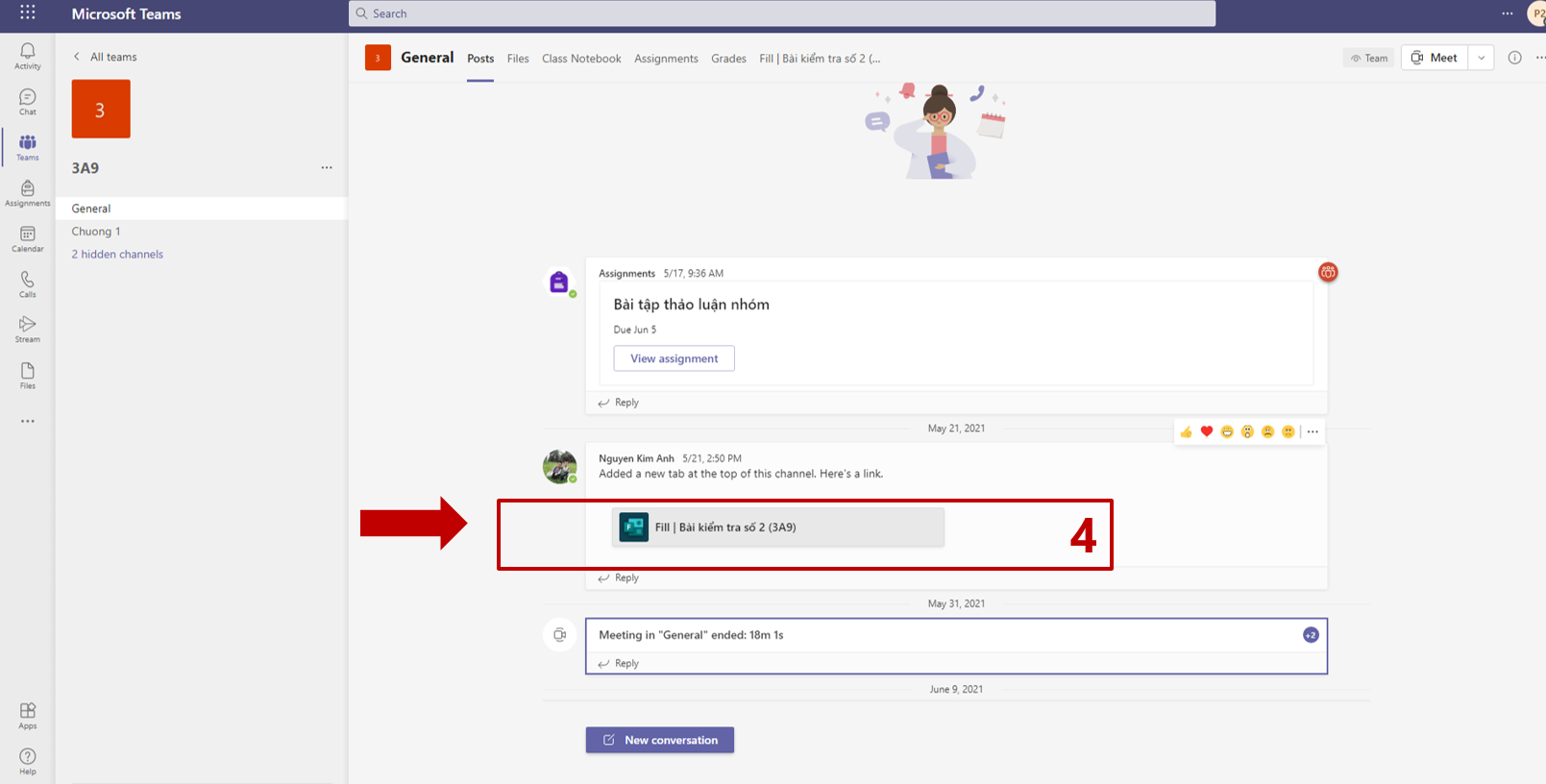Expand the Meet button dropdown arrow
Viewport: 1546px width, 784px height.
(1481, 58)
